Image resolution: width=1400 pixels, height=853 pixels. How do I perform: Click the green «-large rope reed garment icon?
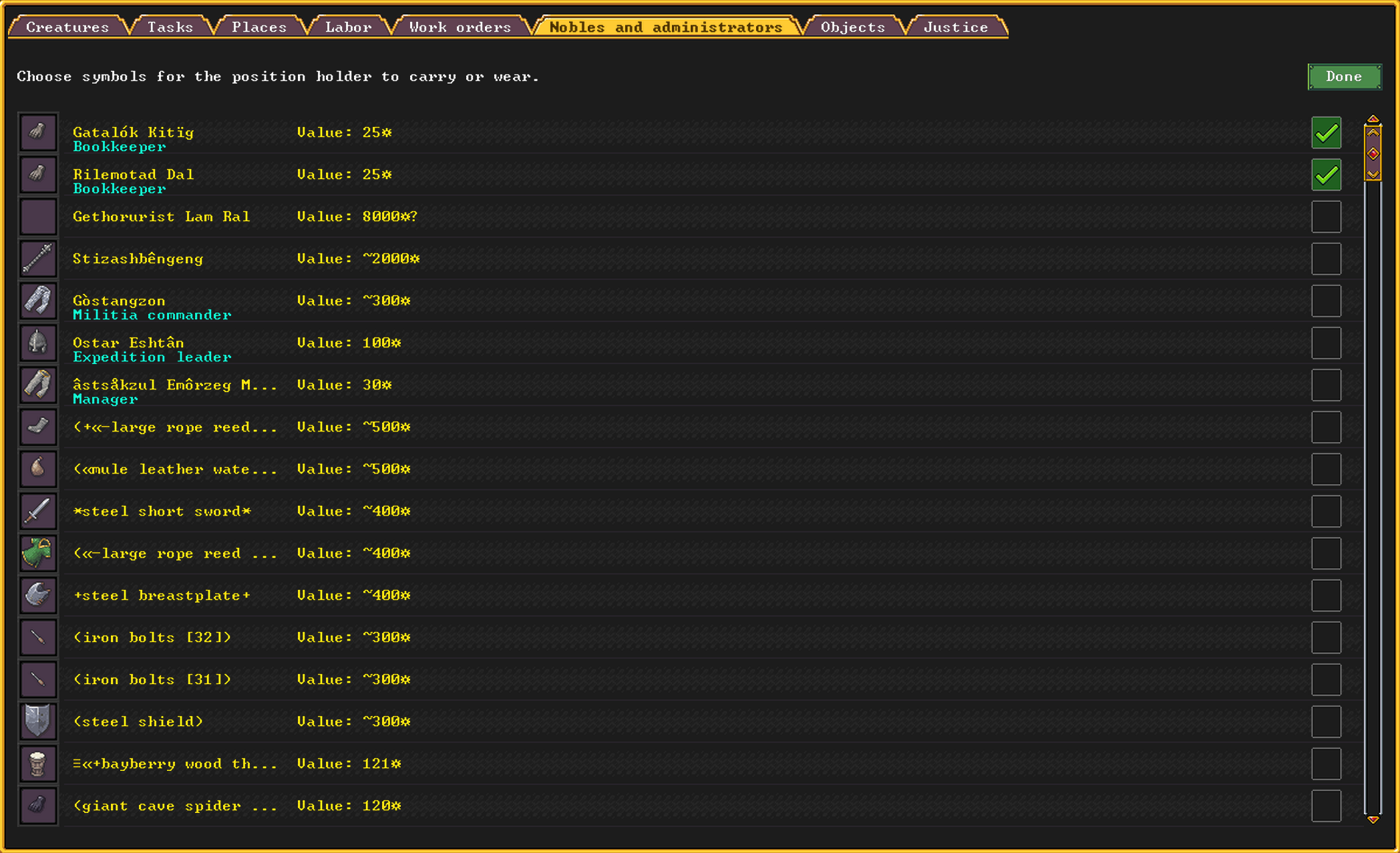(38, 553)
